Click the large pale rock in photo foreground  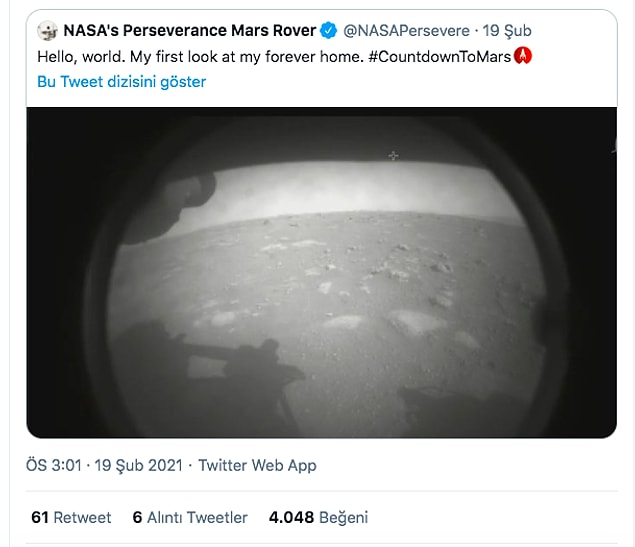click(417, 322)
